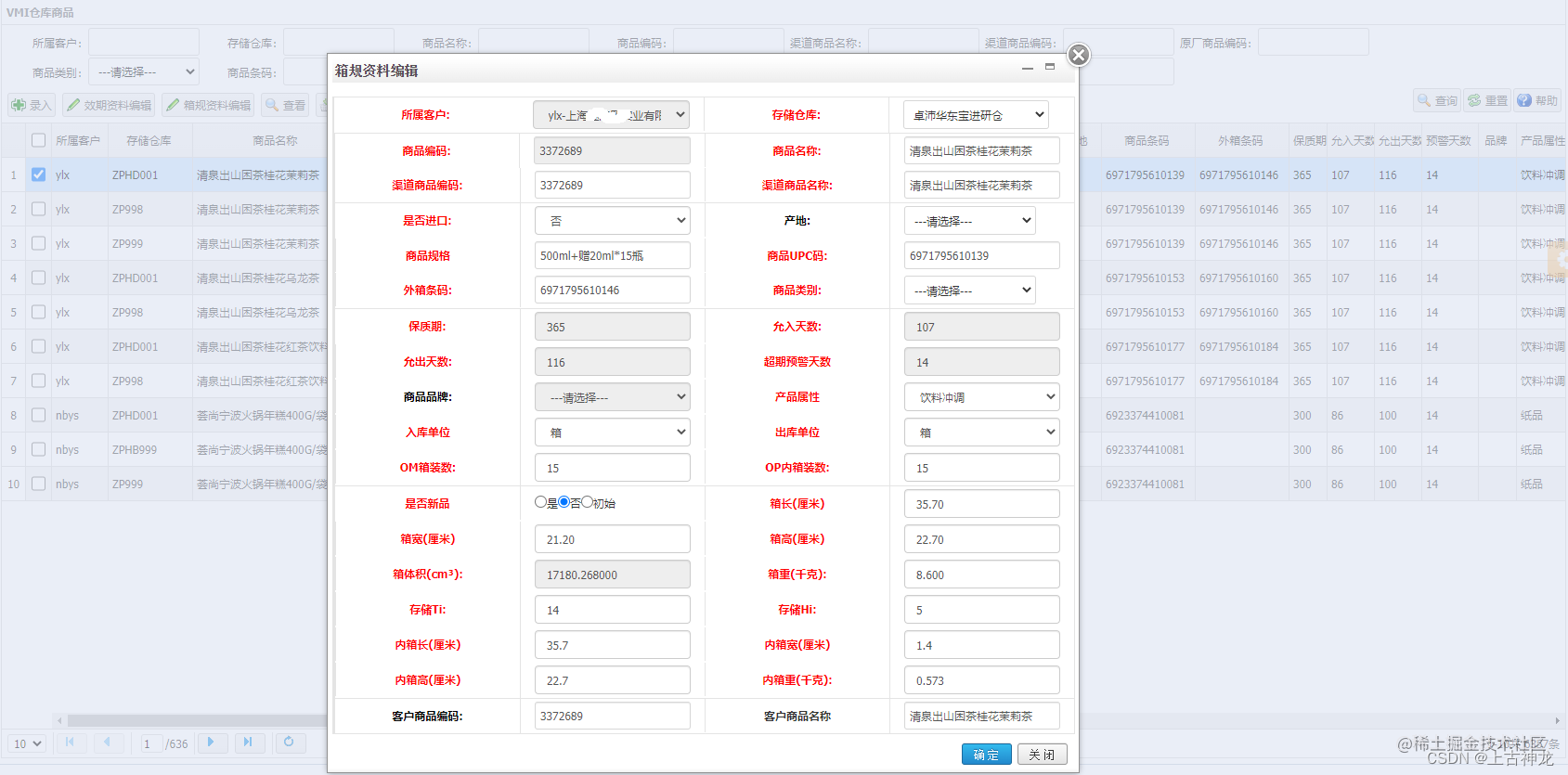This screenshot has width=1568, height=775.
Task: Maximize the 箱规资料编辑 dialog
Action: pyautogui.click(x=1050, y=67)
